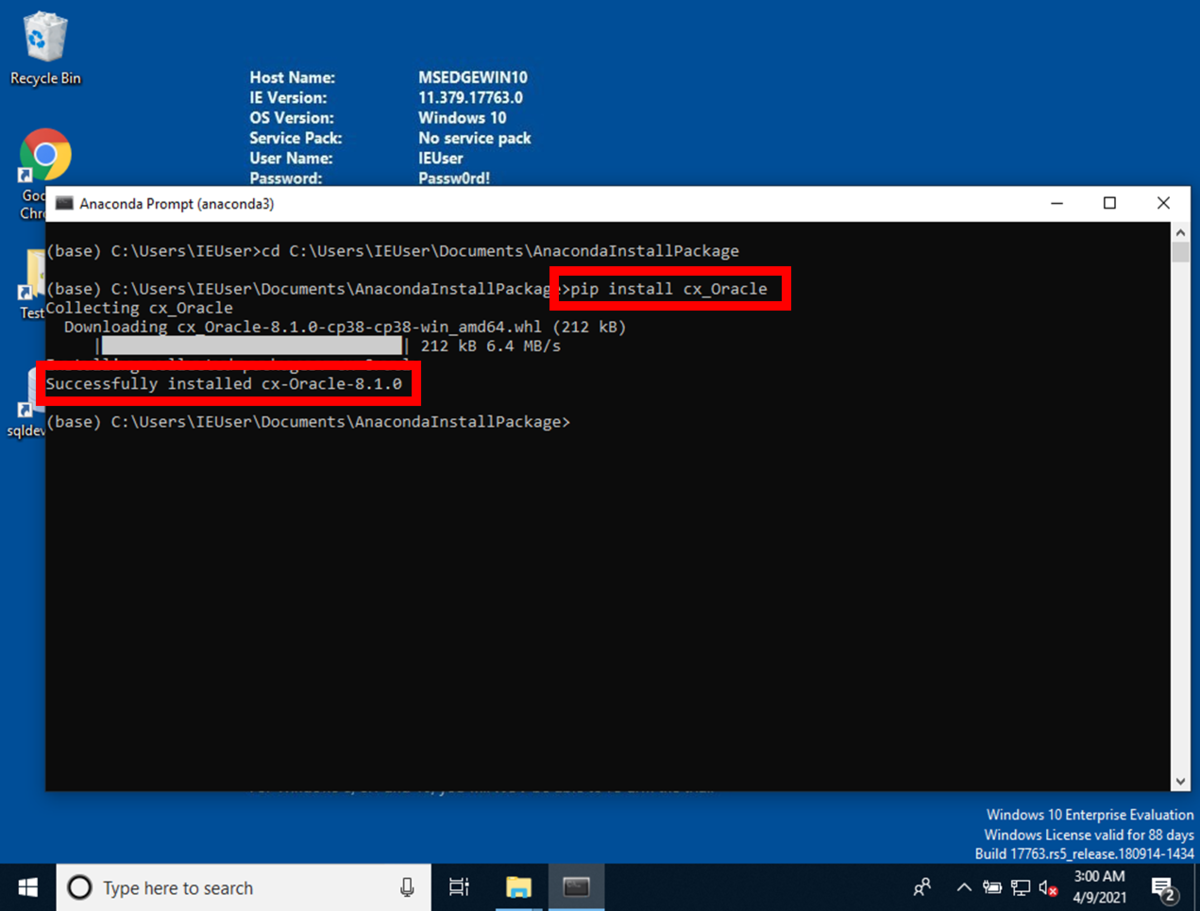Click the 'IEUser' user name value on desktop
The height and width of the screenshot is (911, 1200).
pyautogui.click(x=441, y=158)
